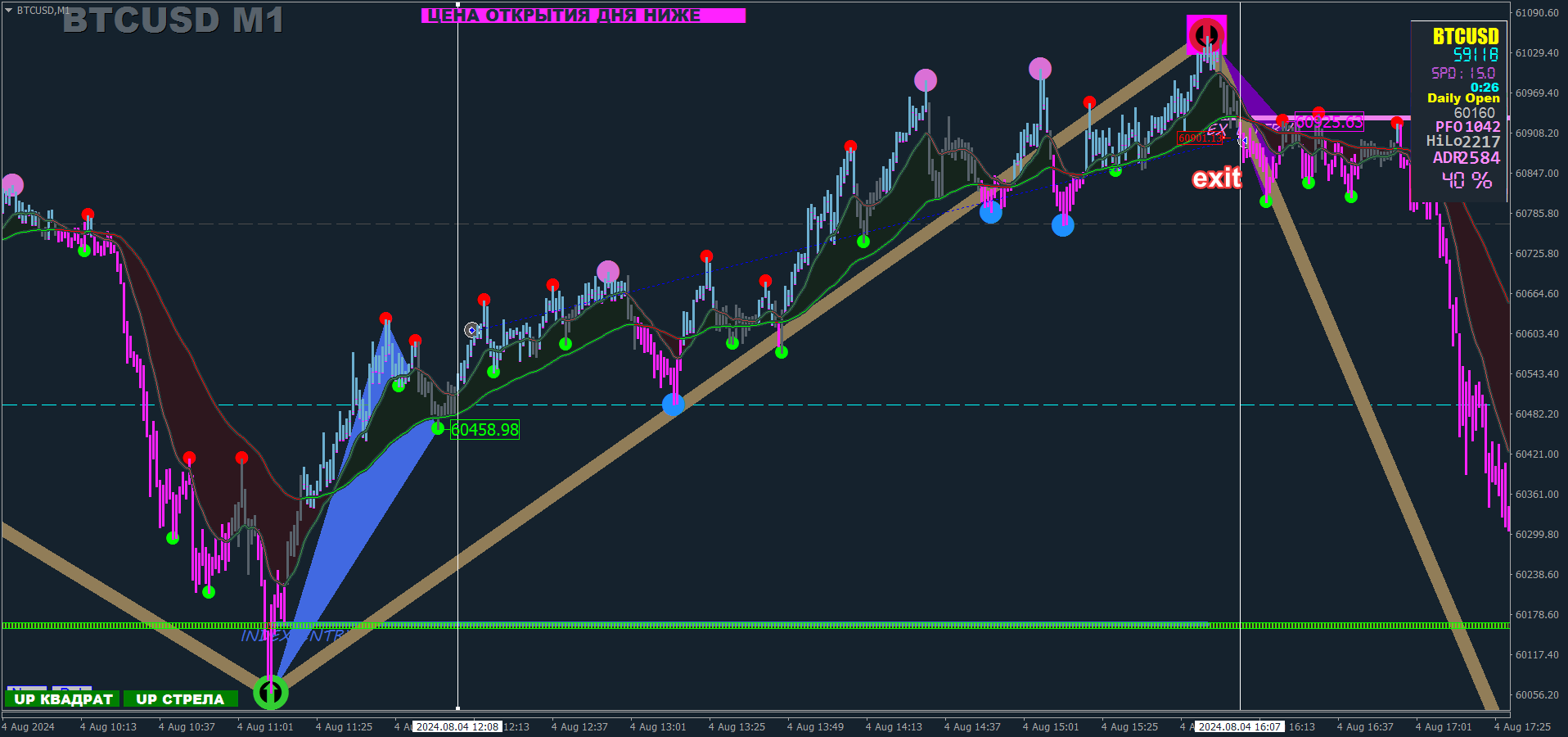The width and height of the screenshot is (1568, 737).
Task: Click 60056.20 on the price axis
Action: [1537, 695]
